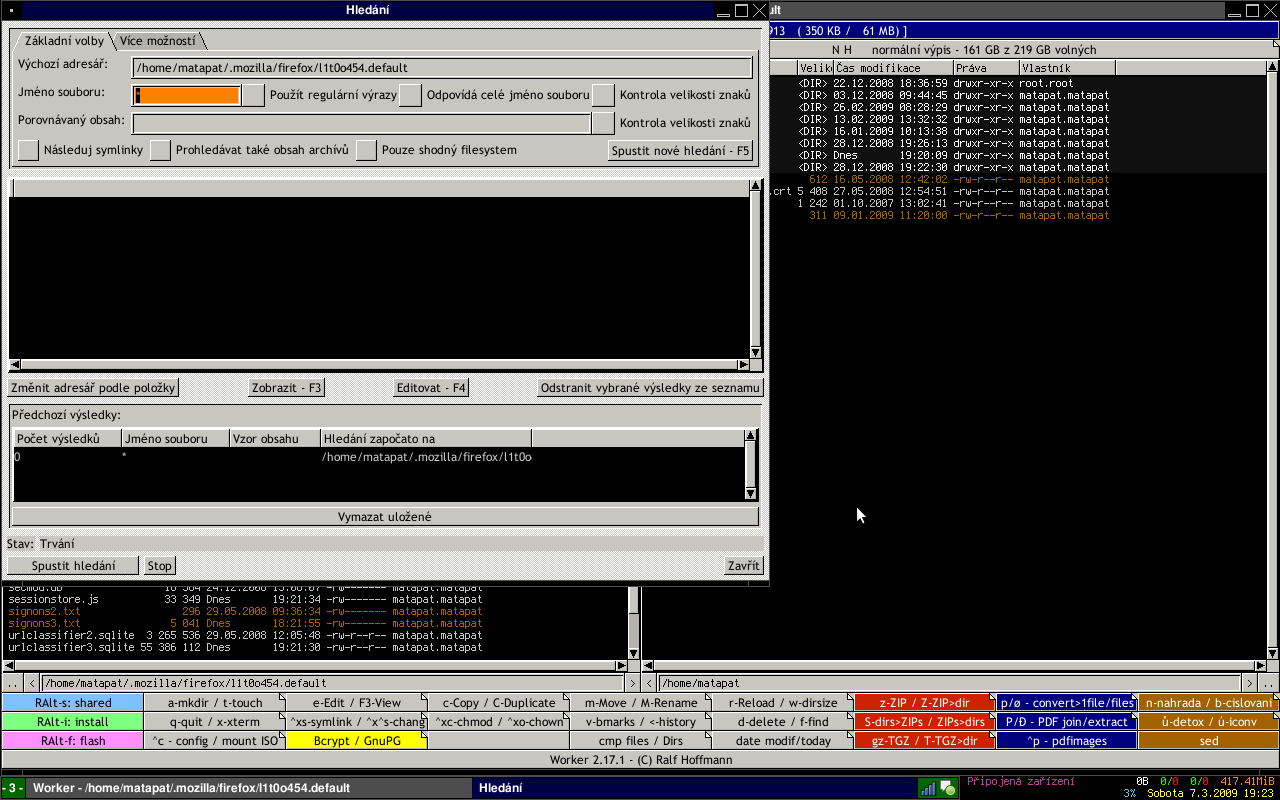Screen dimensions: 1280x800
Task: Click Editovat - F4 button
Action: [x=432, y=388]
